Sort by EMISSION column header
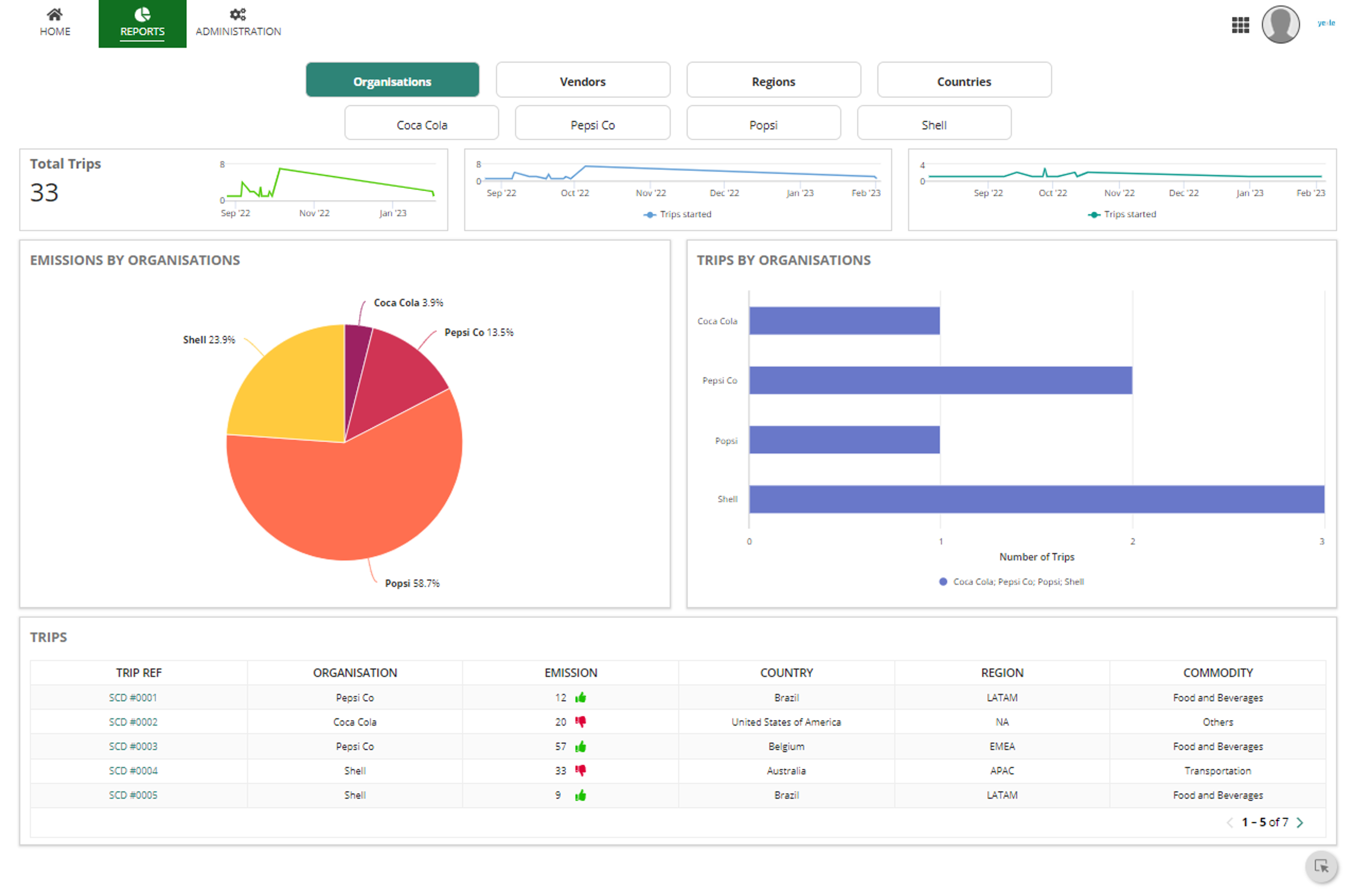This screenshot has height=896, width=1356. (571, 673)
